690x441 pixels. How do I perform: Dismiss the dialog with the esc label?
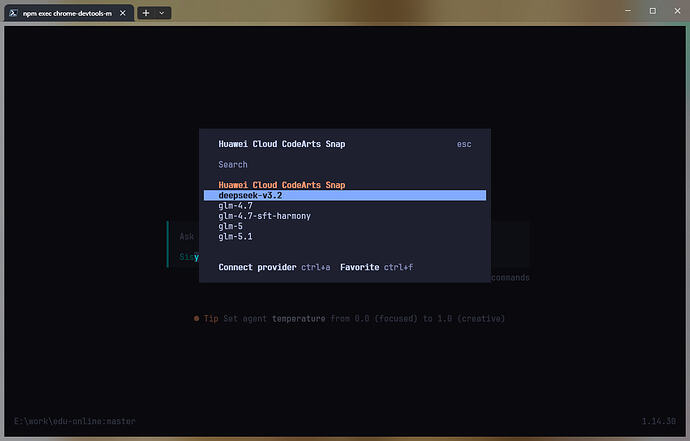[x=464, y=144]
